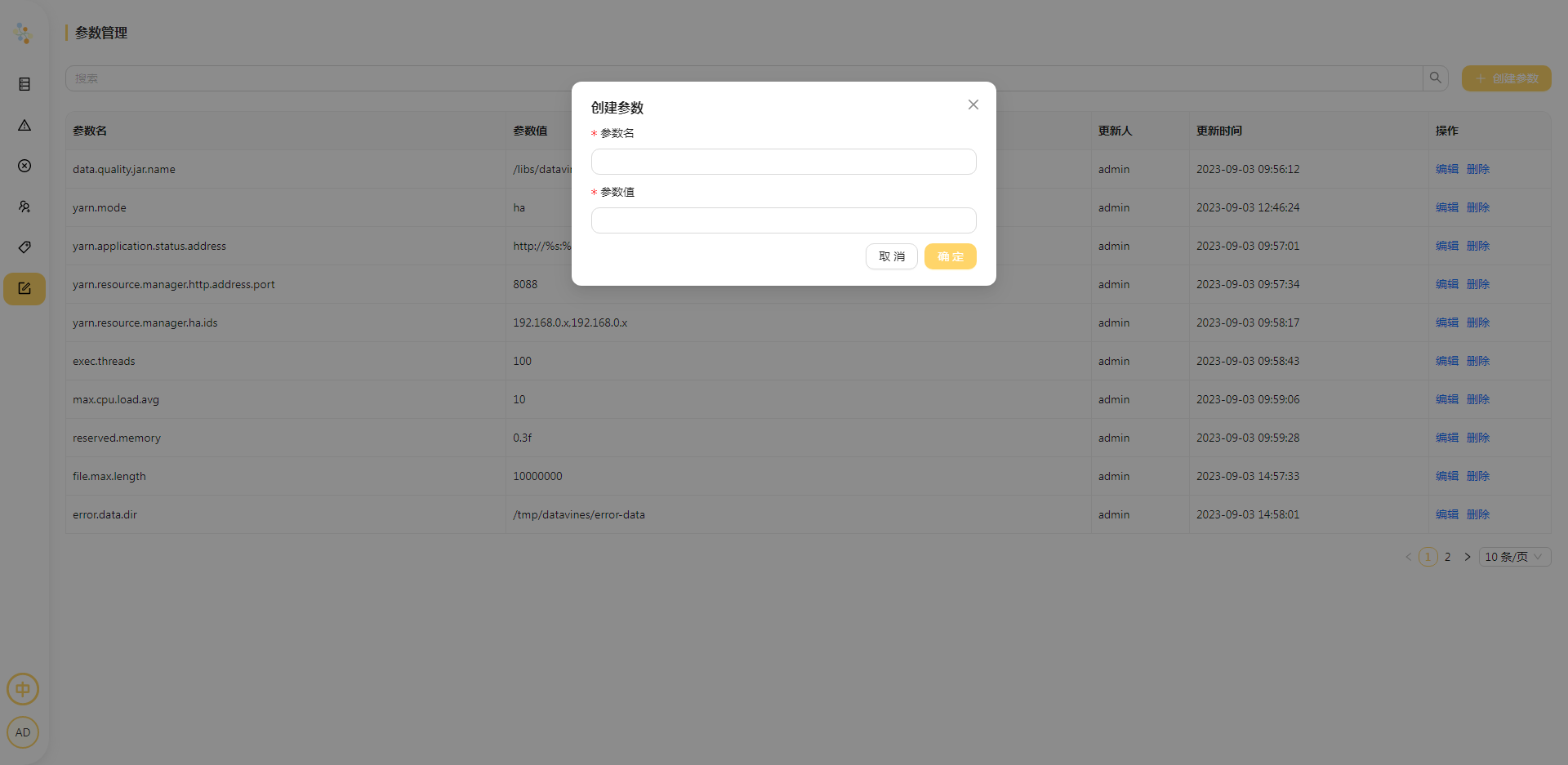Click the reserved.memory parameter name
Image resolution: width=1568 pixels, height=765 pixels.
click(117, 438)
